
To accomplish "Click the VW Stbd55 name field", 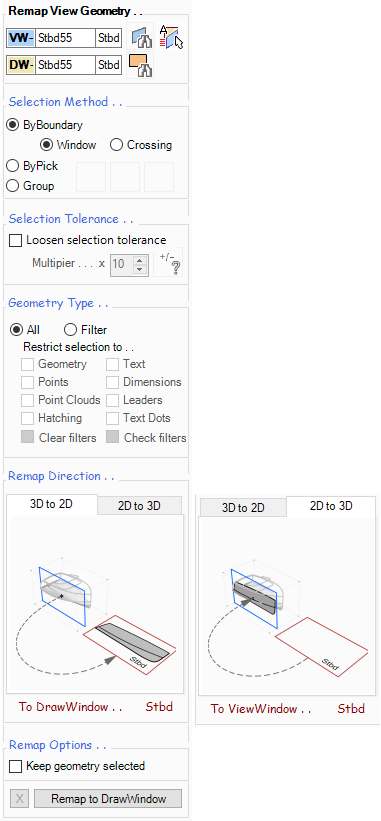I will click(65, 38).
